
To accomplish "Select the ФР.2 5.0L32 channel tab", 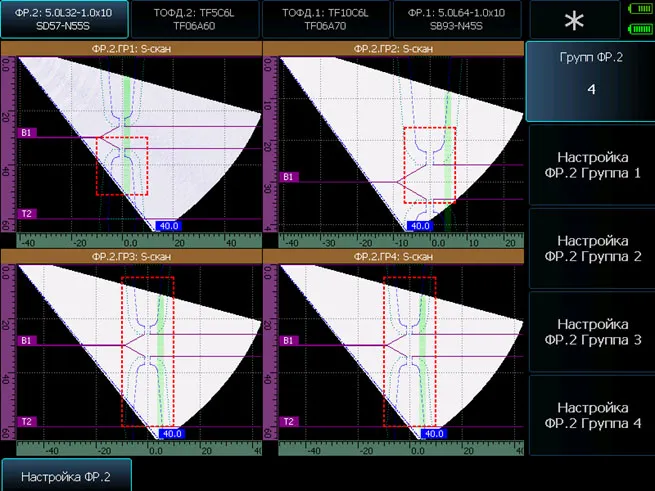I will click(x=65, y=19).
